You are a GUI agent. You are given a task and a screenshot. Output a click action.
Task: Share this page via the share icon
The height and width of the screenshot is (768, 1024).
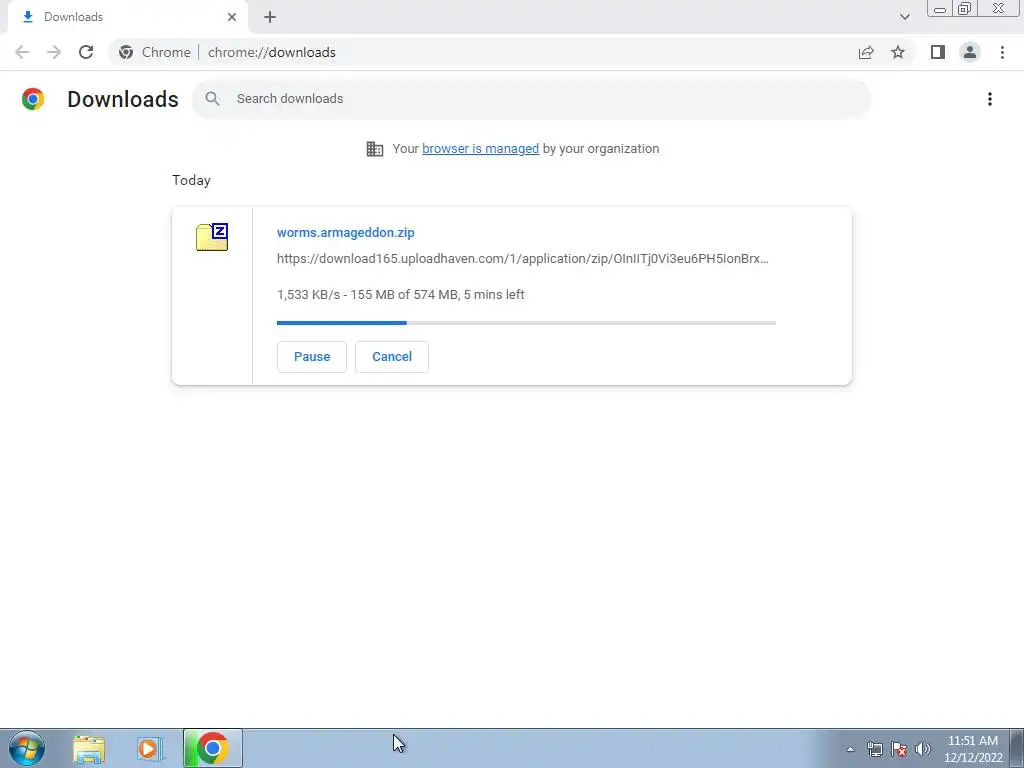click(x=866, y=52)
